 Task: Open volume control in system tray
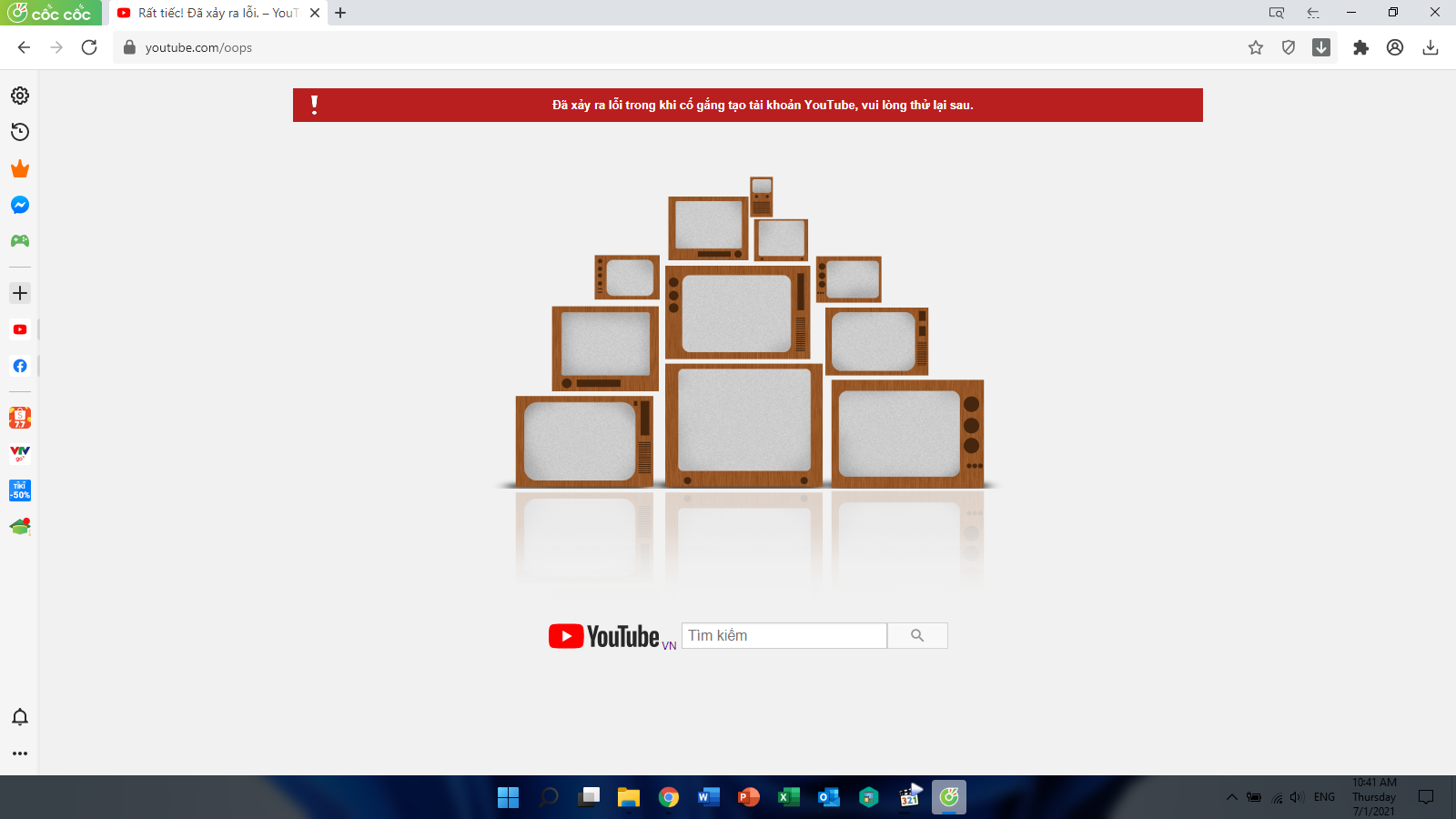pyautogui.click(x=1297, y=797)
